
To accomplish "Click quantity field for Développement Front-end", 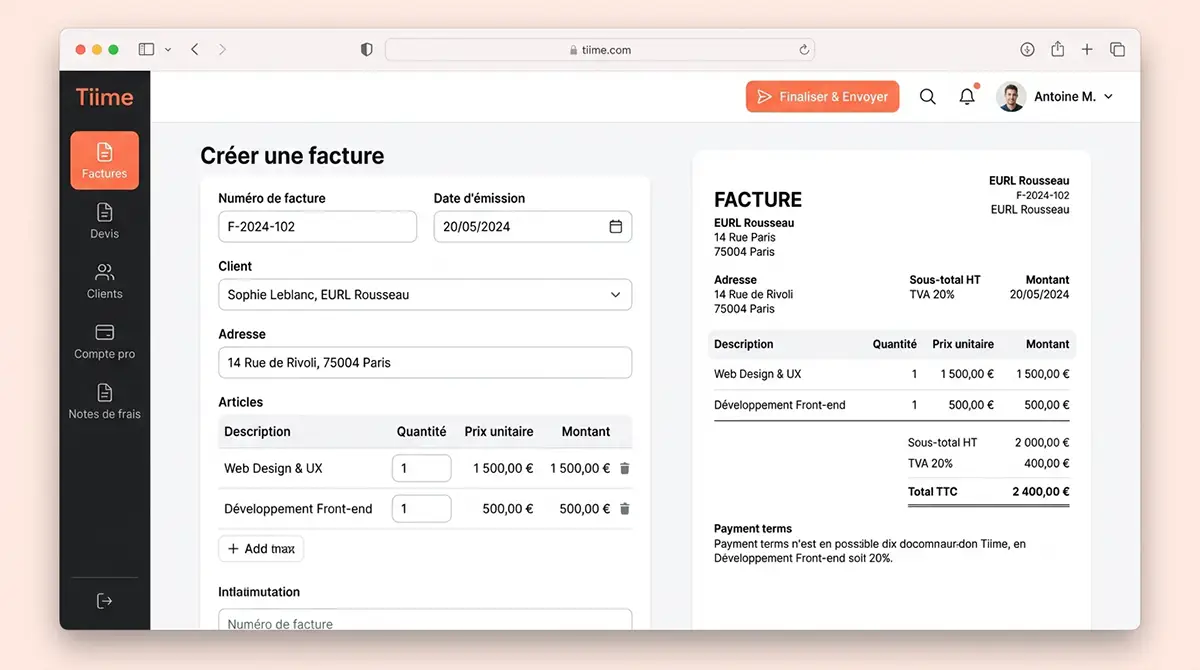I will click(421, 509).
